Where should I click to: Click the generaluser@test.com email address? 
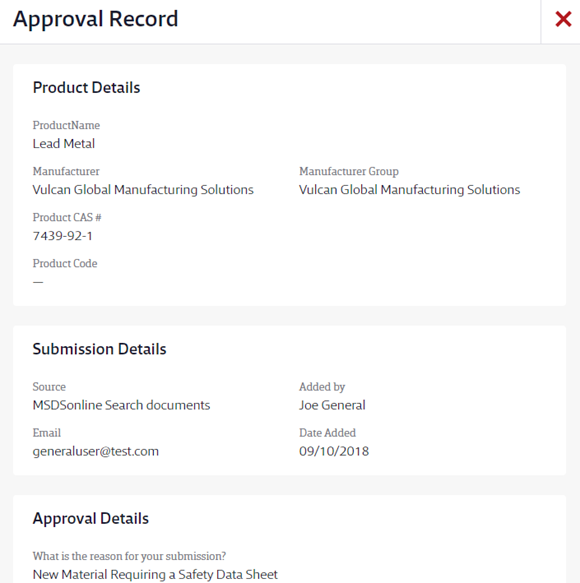[x=96, y=451]
